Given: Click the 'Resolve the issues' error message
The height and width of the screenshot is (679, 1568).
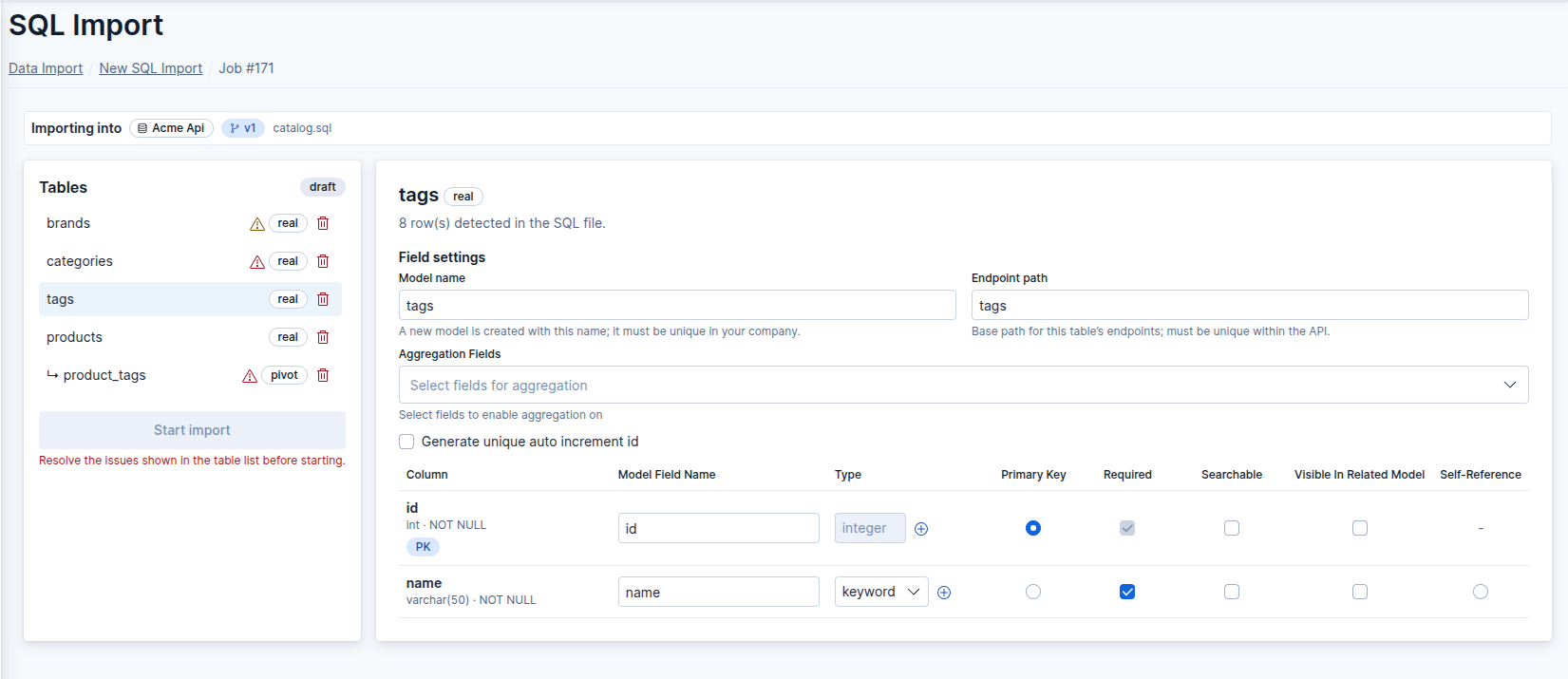Looking at the screenshot, I should pyautogui.click(x=192, y=461).
